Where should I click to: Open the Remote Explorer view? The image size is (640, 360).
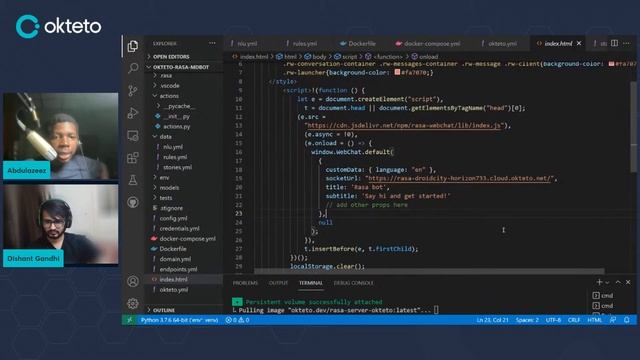pyautogui.click(x=133, y=136)
